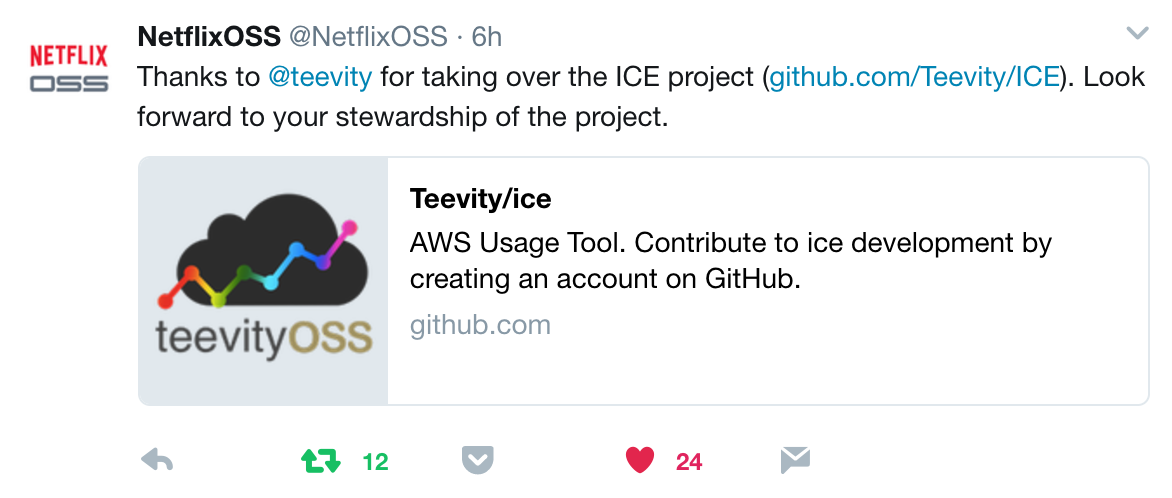Image resolution: width=1172 pixels, height=498 pixels.
Task: Click the NetflixOSS display name
Action: (x=209, y=36)
